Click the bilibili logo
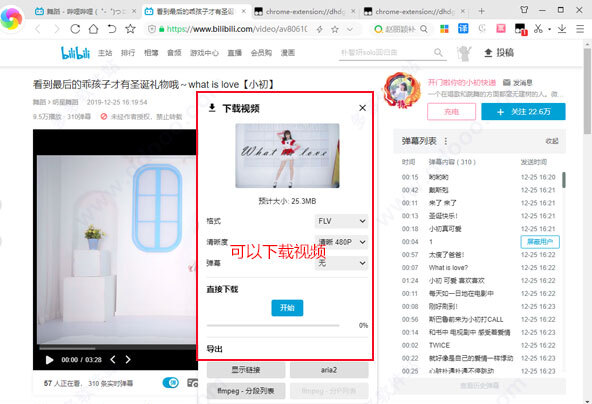This screenshot has height=404, width=592. tap(76, 53)
